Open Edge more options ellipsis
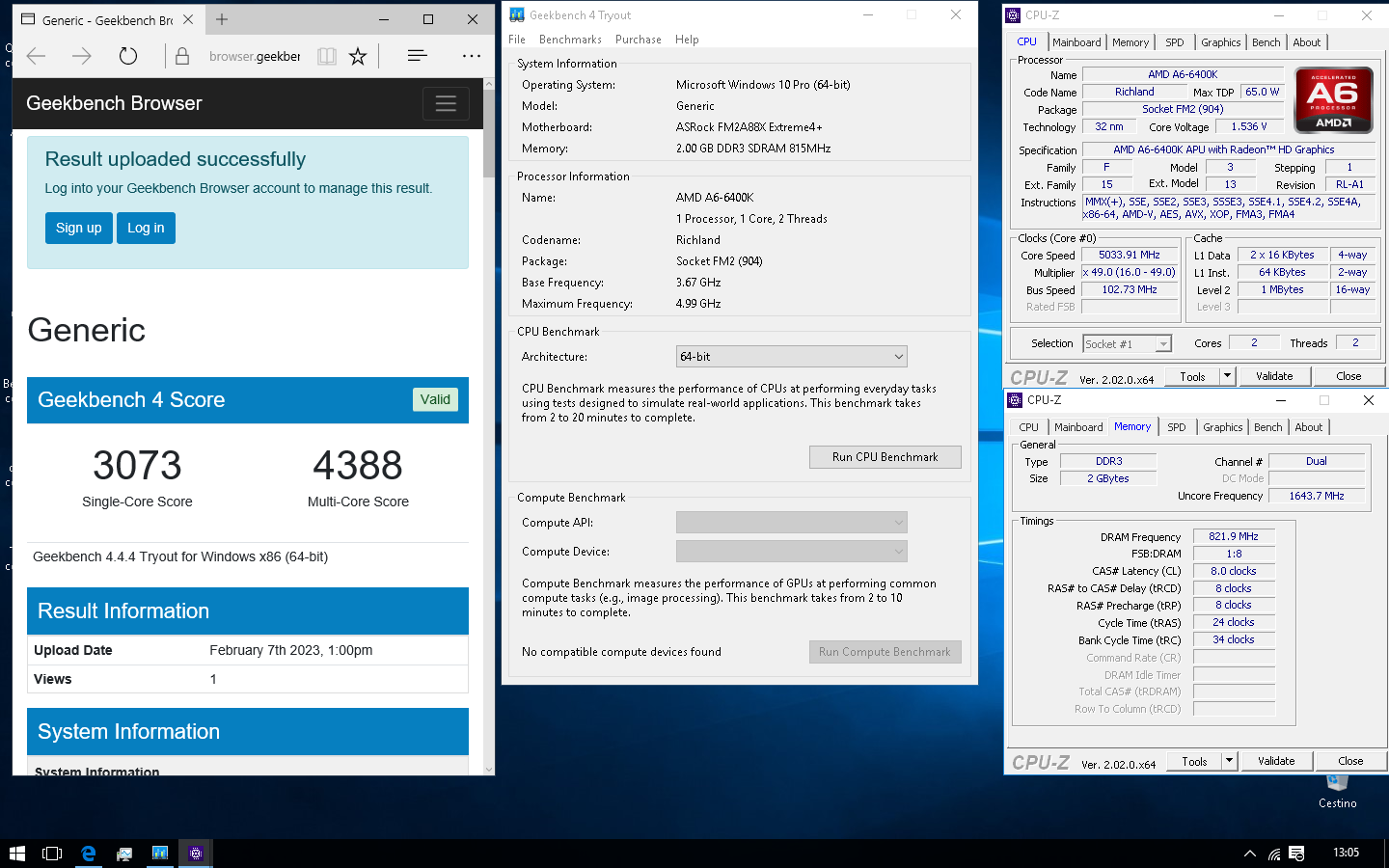Screen dimensions: 1389x868 [472, 56]
